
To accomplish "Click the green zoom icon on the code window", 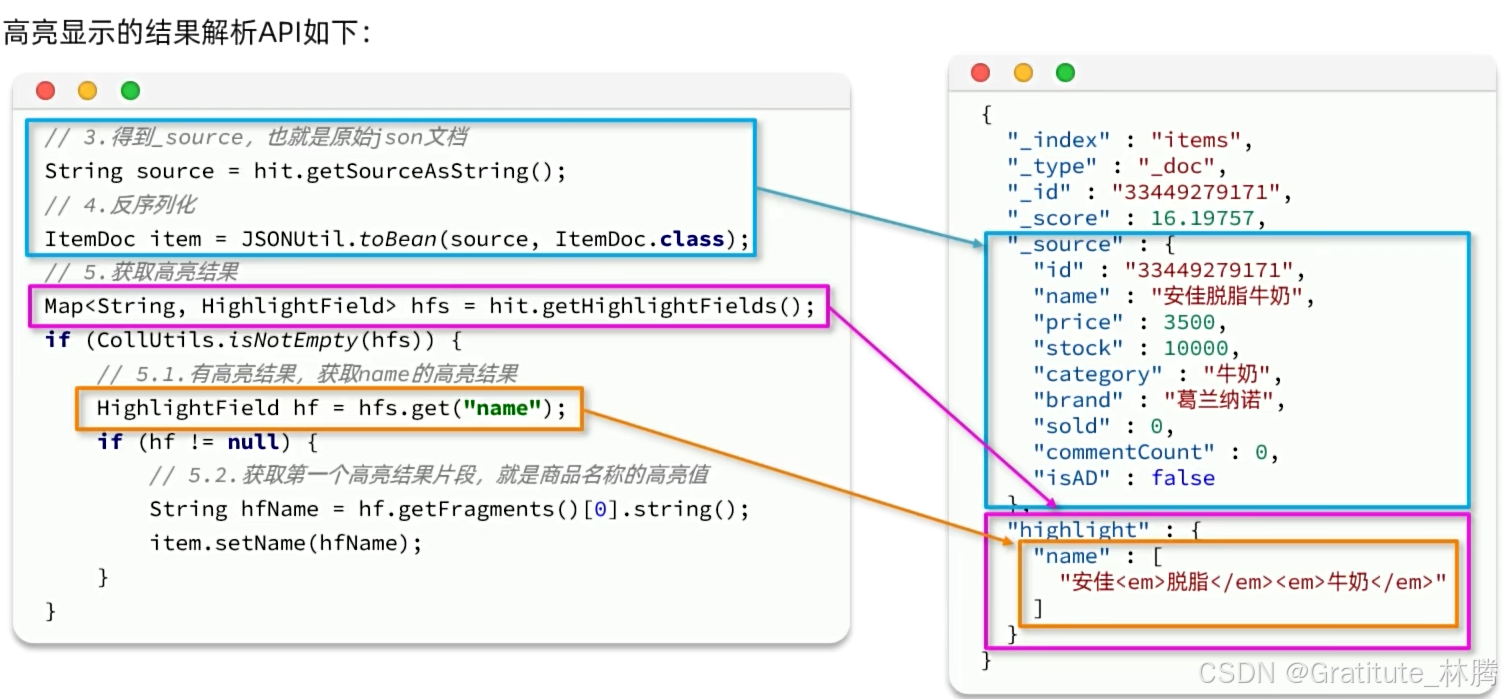I will (129, 90).
